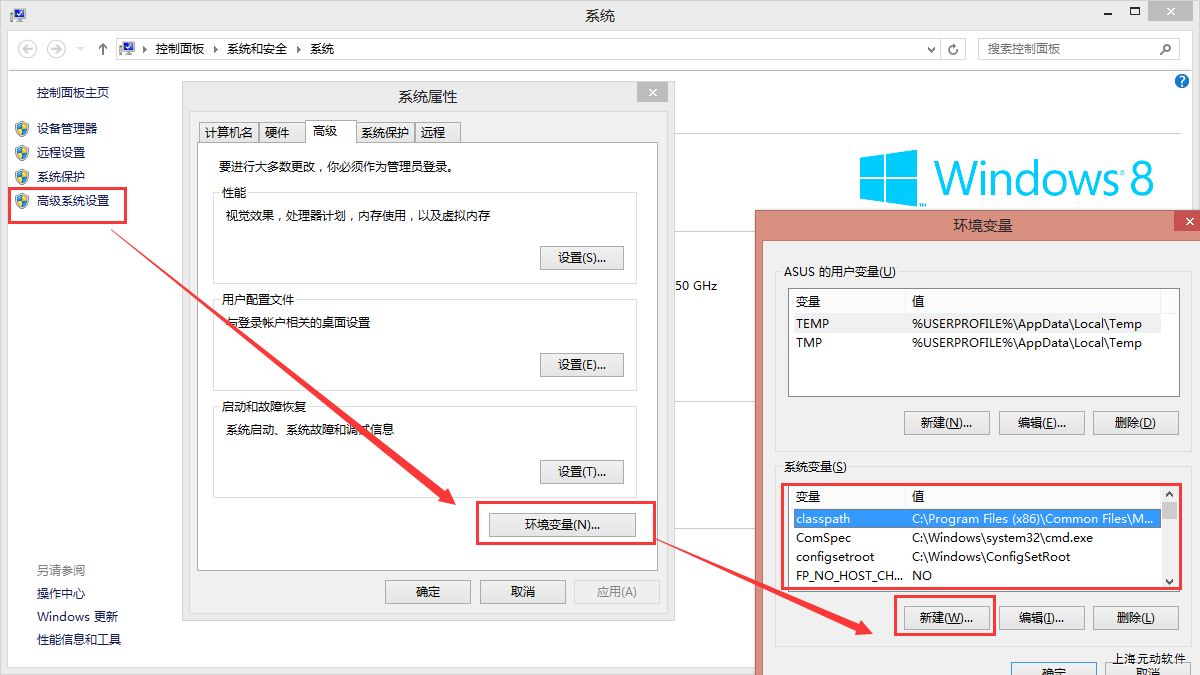The image size is (1200, 675).
Task: Click the refresh button beside address bar
Action: pos(954,48)
